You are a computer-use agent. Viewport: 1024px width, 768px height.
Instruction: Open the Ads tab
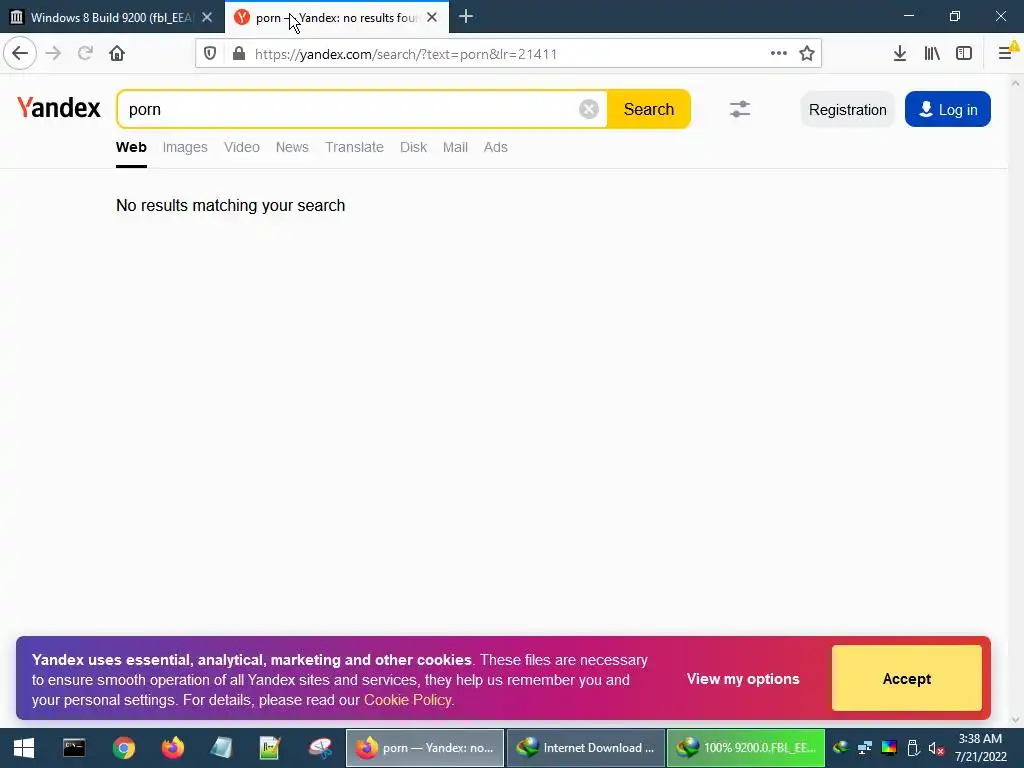[x=496, y=147]
